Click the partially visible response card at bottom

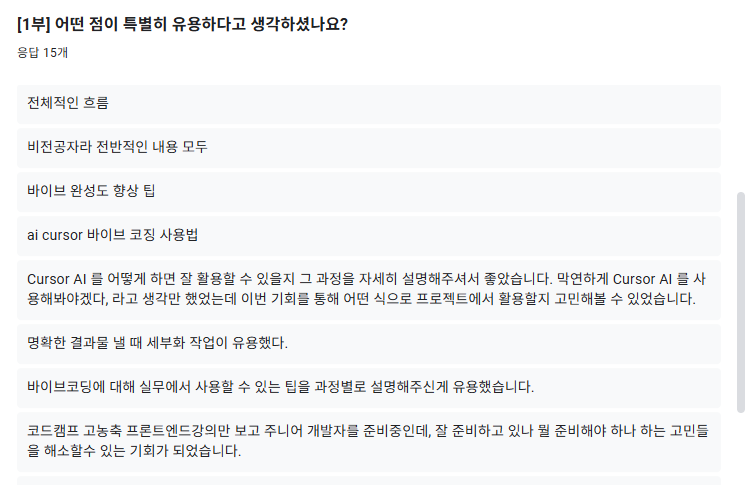[369, 481]
